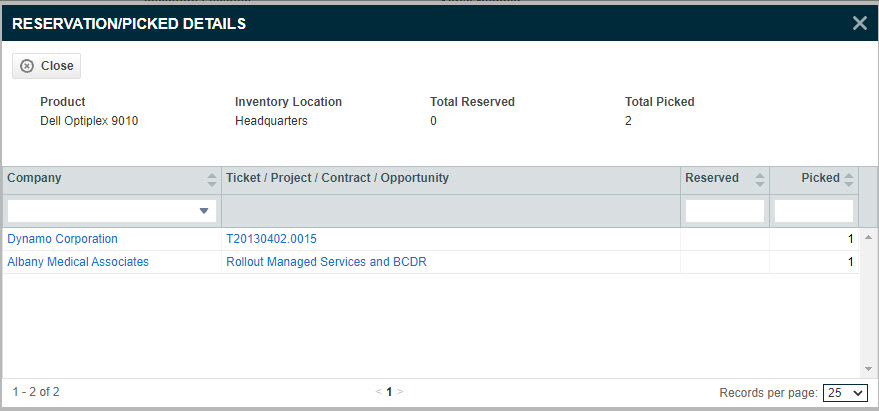
Task: Go to next page arrow
Action: [x=400, y=392]
